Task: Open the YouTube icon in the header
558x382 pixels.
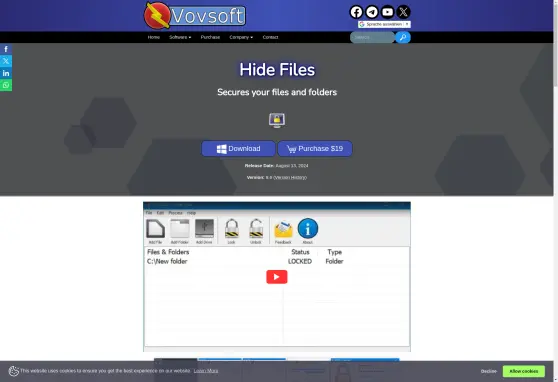Action: (388, 12)
